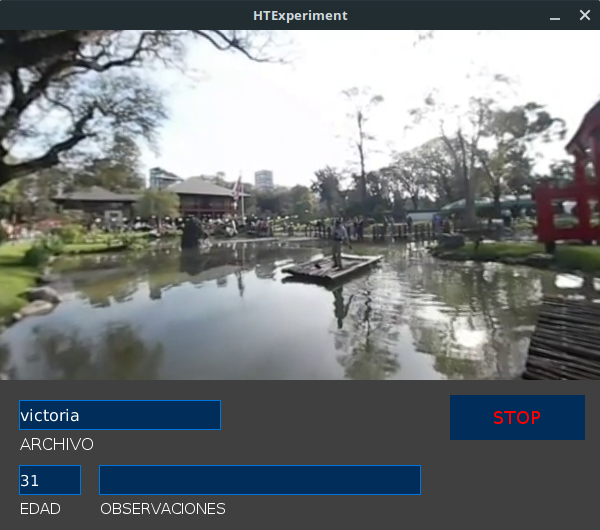Click the EDAD label
Viewport: 600px width, 530px height.
coord(40,508)
